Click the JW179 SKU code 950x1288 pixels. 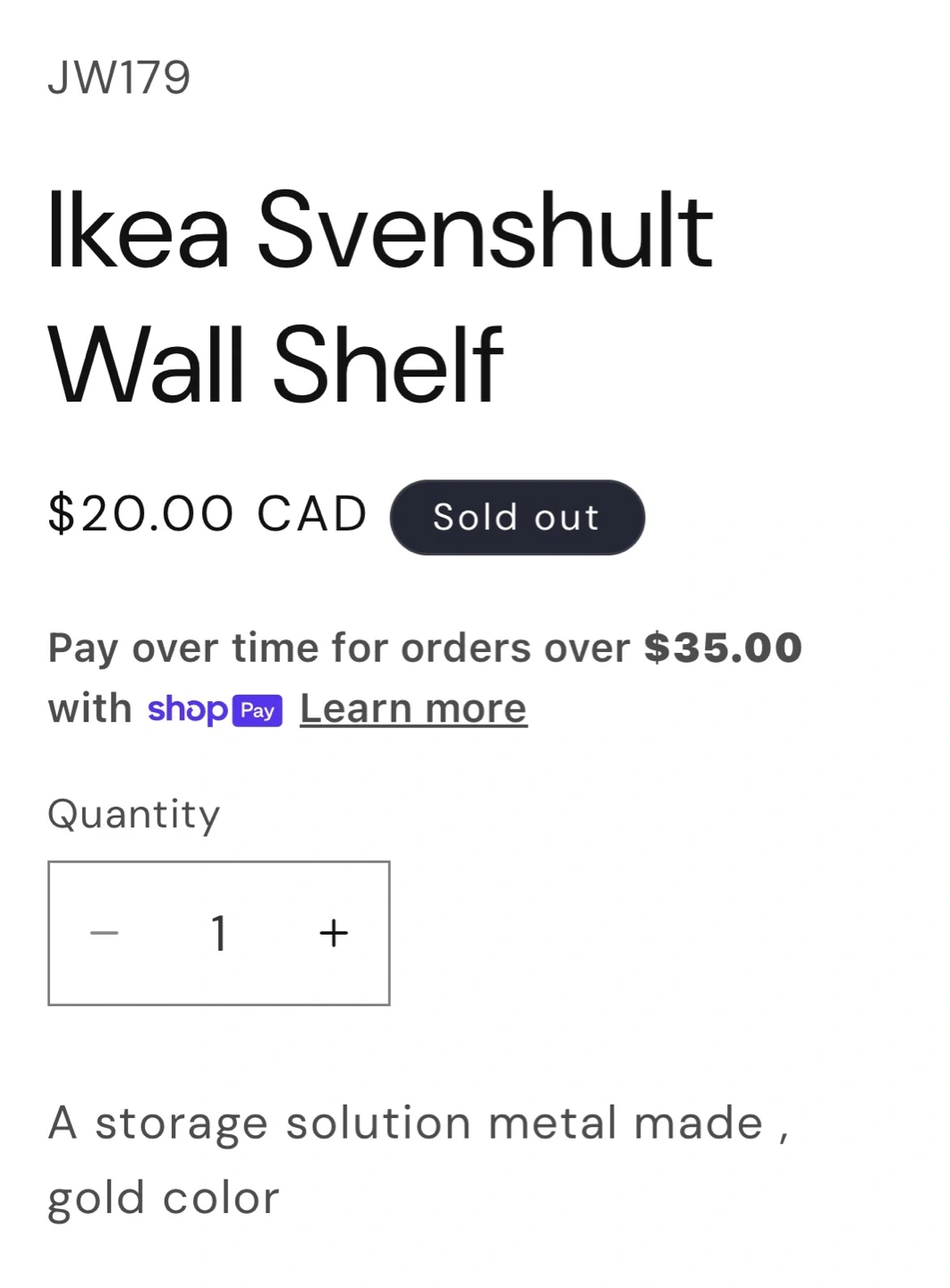click(x=119, y=78)
